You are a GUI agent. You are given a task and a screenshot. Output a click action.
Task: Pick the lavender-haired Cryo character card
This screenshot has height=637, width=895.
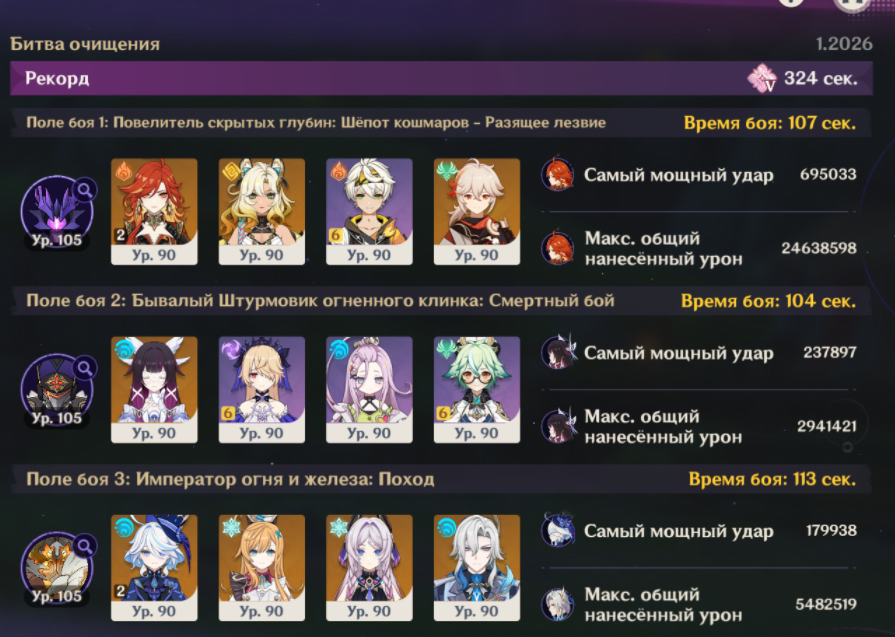click(x=369, y=568)
